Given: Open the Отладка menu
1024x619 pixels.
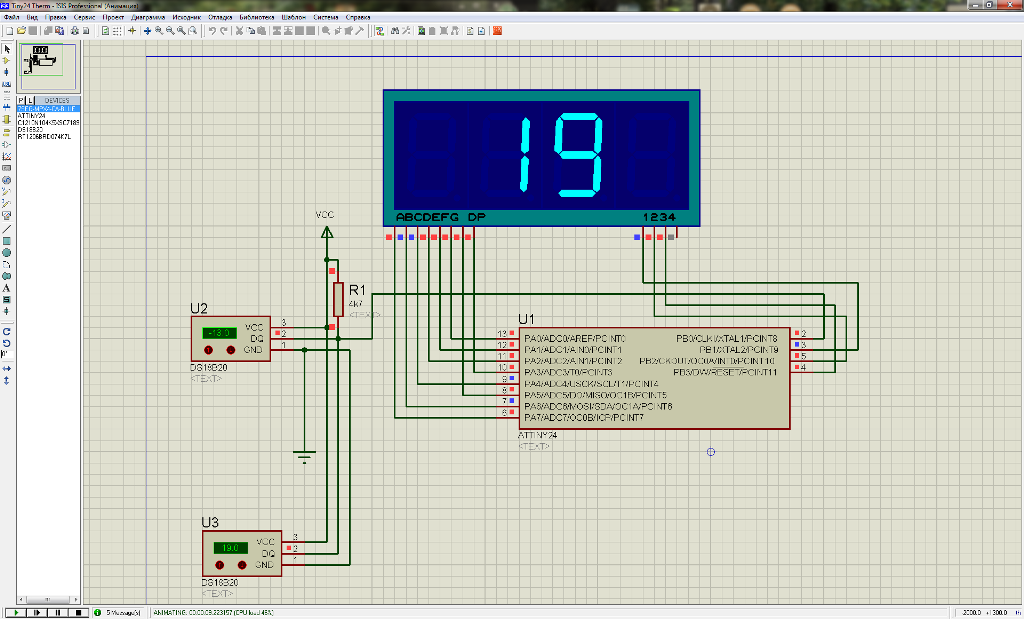Looking at the screenshot, I should 220,17.
